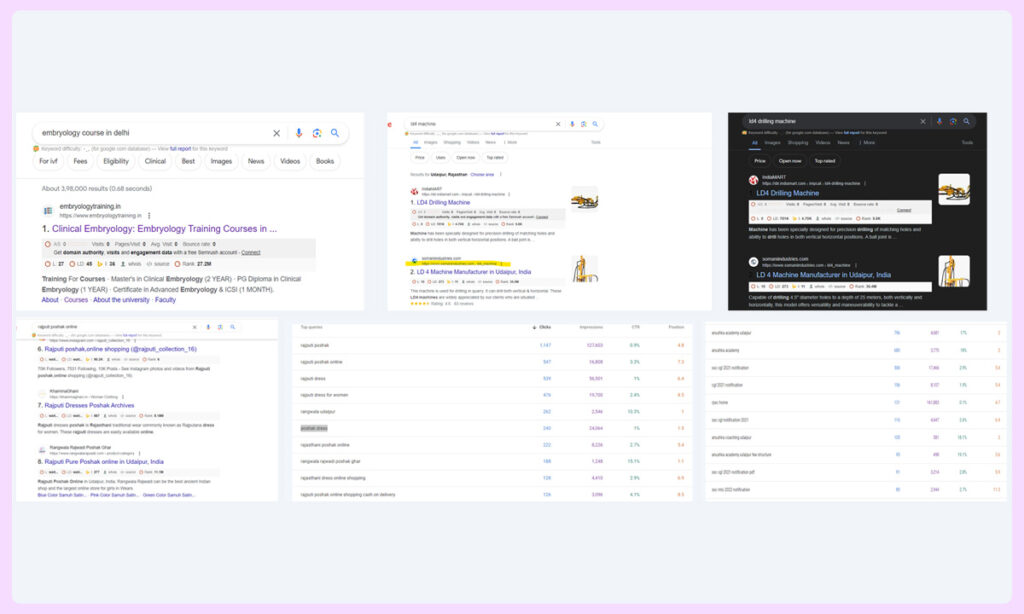Open the Price chip in dark ld4 results
The image size is (1024, 614).
click(x=760, y=161)
